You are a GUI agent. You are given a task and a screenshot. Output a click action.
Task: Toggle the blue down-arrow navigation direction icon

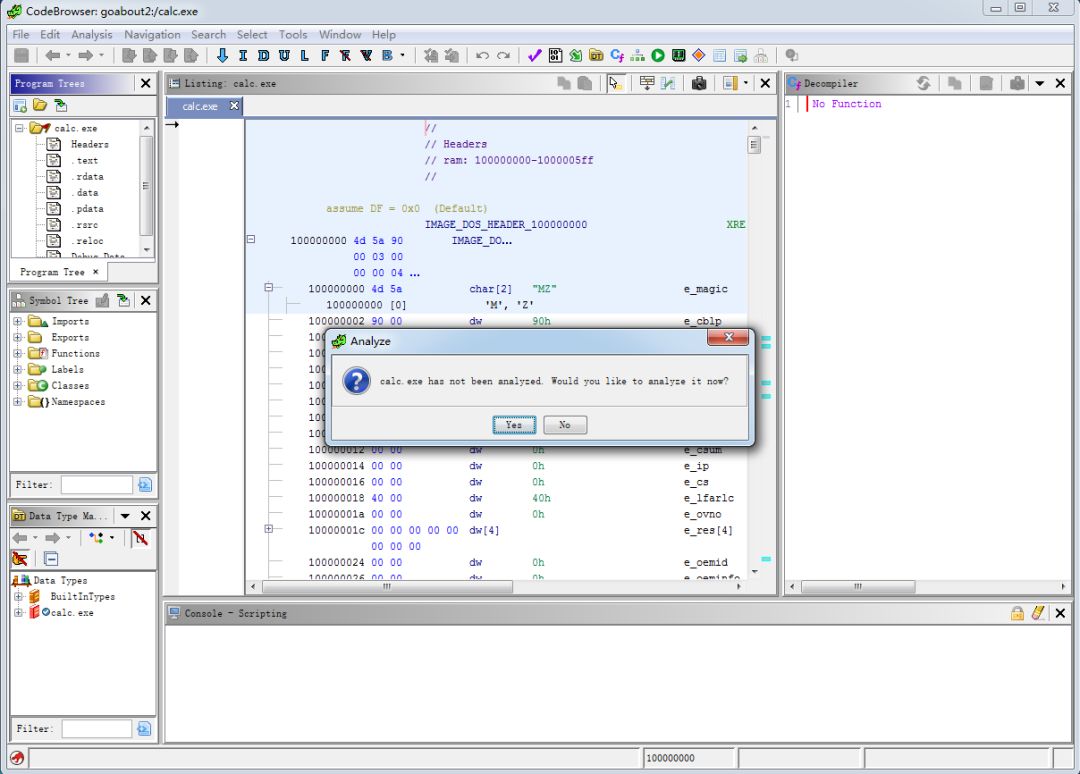pos(222,56)
